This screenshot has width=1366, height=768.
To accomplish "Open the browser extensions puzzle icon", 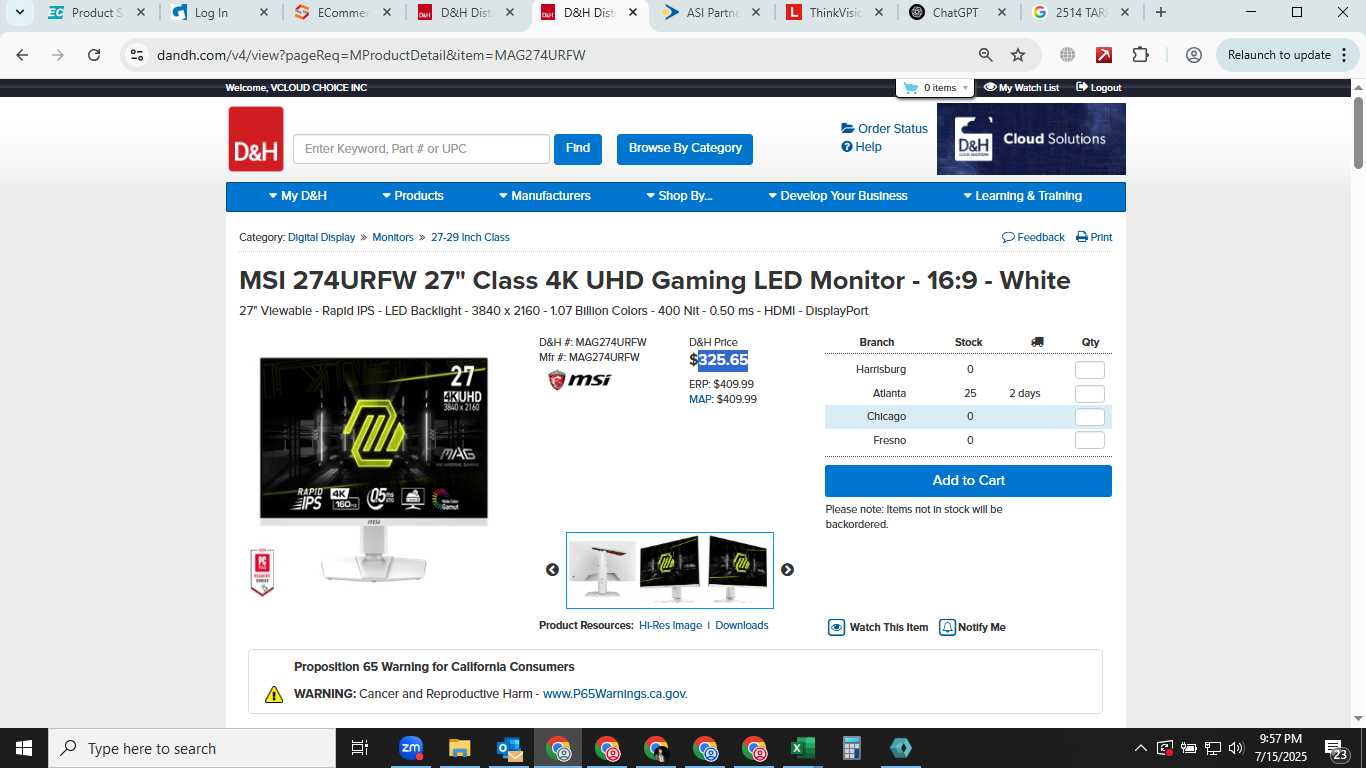I will (1141, 55).
